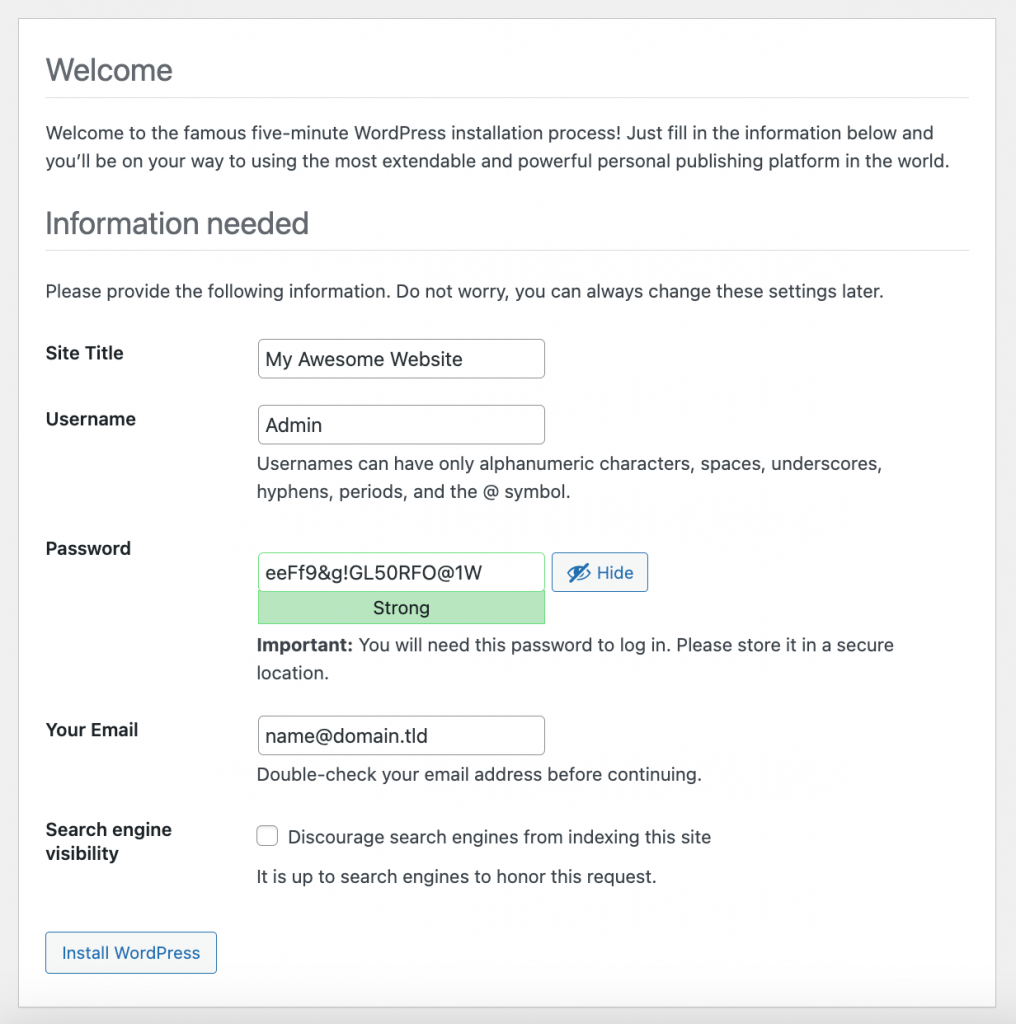
Task: Focus the Username text box
Action: [400, 425]
